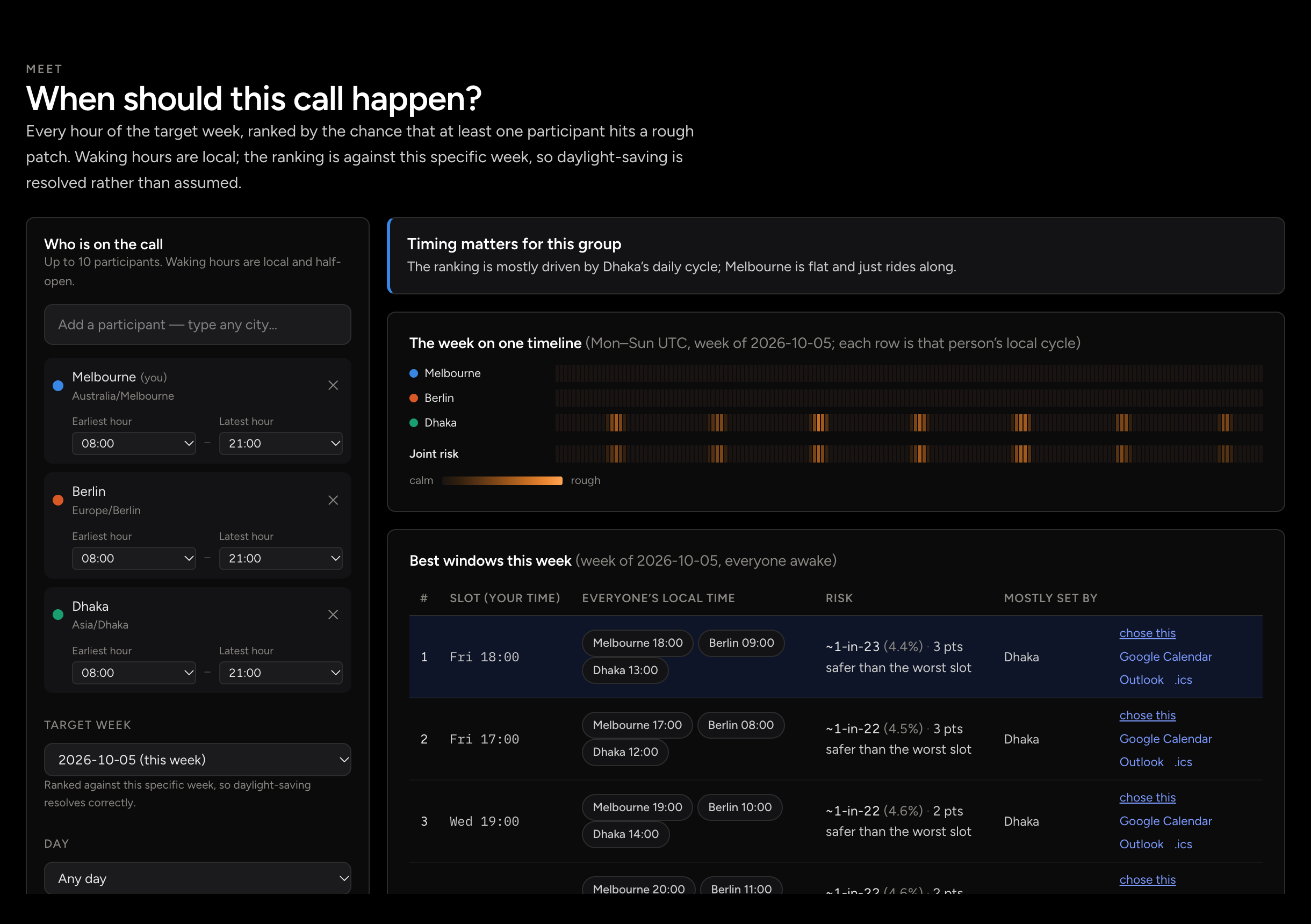Download .ics for Fri 17:00 slot
This screenshot has height=924, width=1311.
1183,762
